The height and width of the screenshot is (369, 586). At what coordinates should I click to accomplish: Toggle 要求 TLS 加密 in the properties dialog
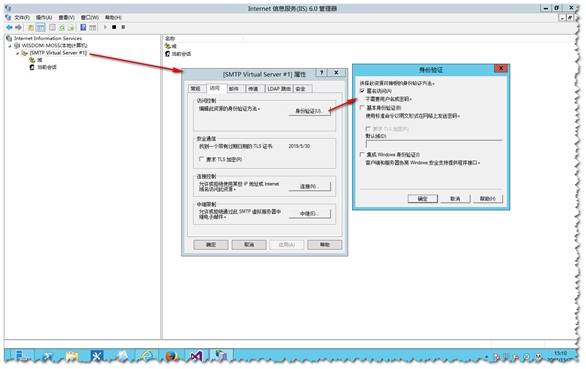point(201,159)
